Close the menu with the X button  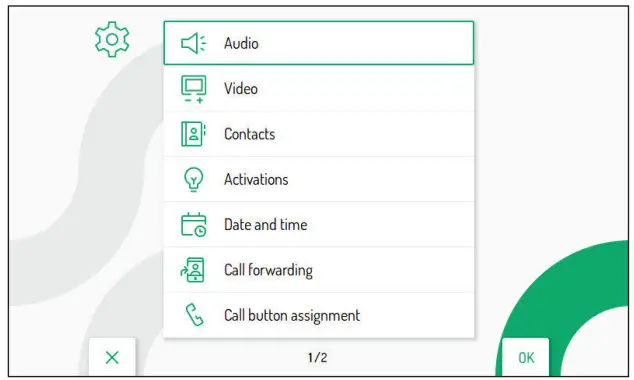pyautogui.click(x=112, y=357)
